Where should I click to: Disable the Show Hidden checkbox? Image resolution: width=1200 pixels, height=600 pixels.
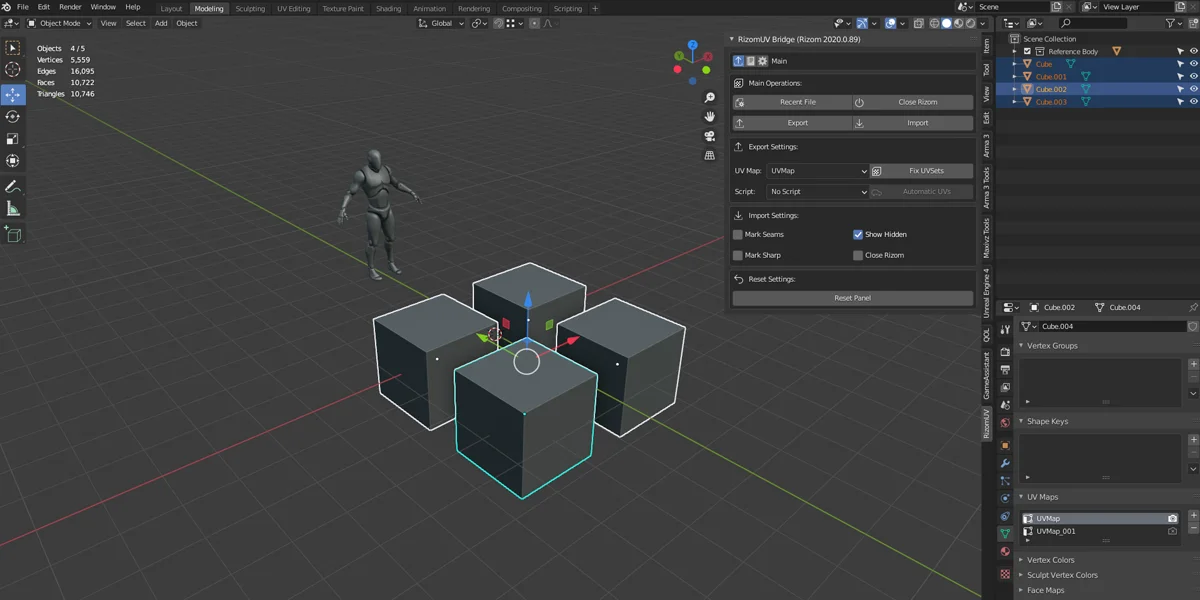click(x=857, y=234)
